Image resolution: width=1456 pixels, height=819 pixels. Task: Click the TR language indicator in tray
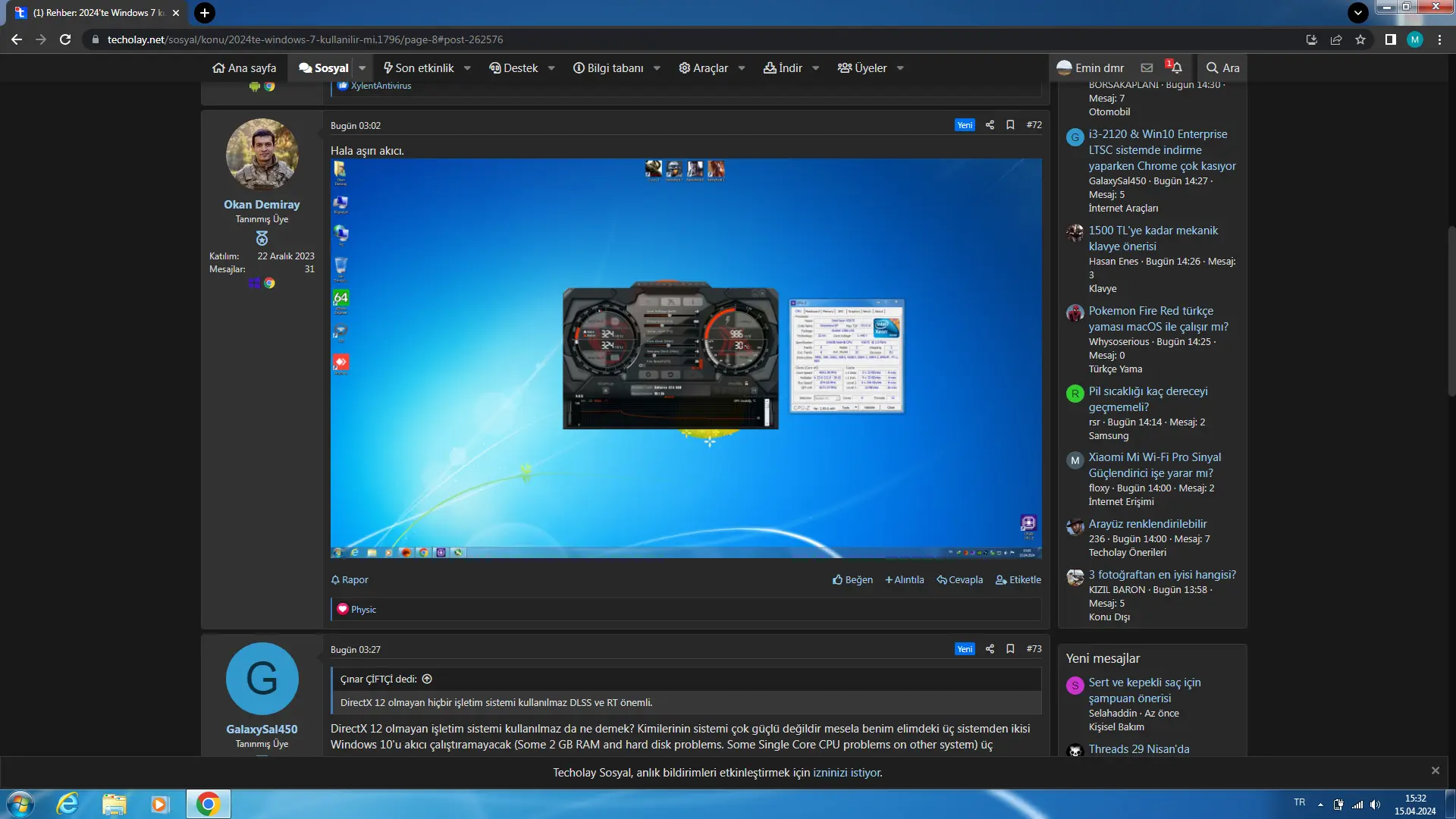pos(1299,802)
